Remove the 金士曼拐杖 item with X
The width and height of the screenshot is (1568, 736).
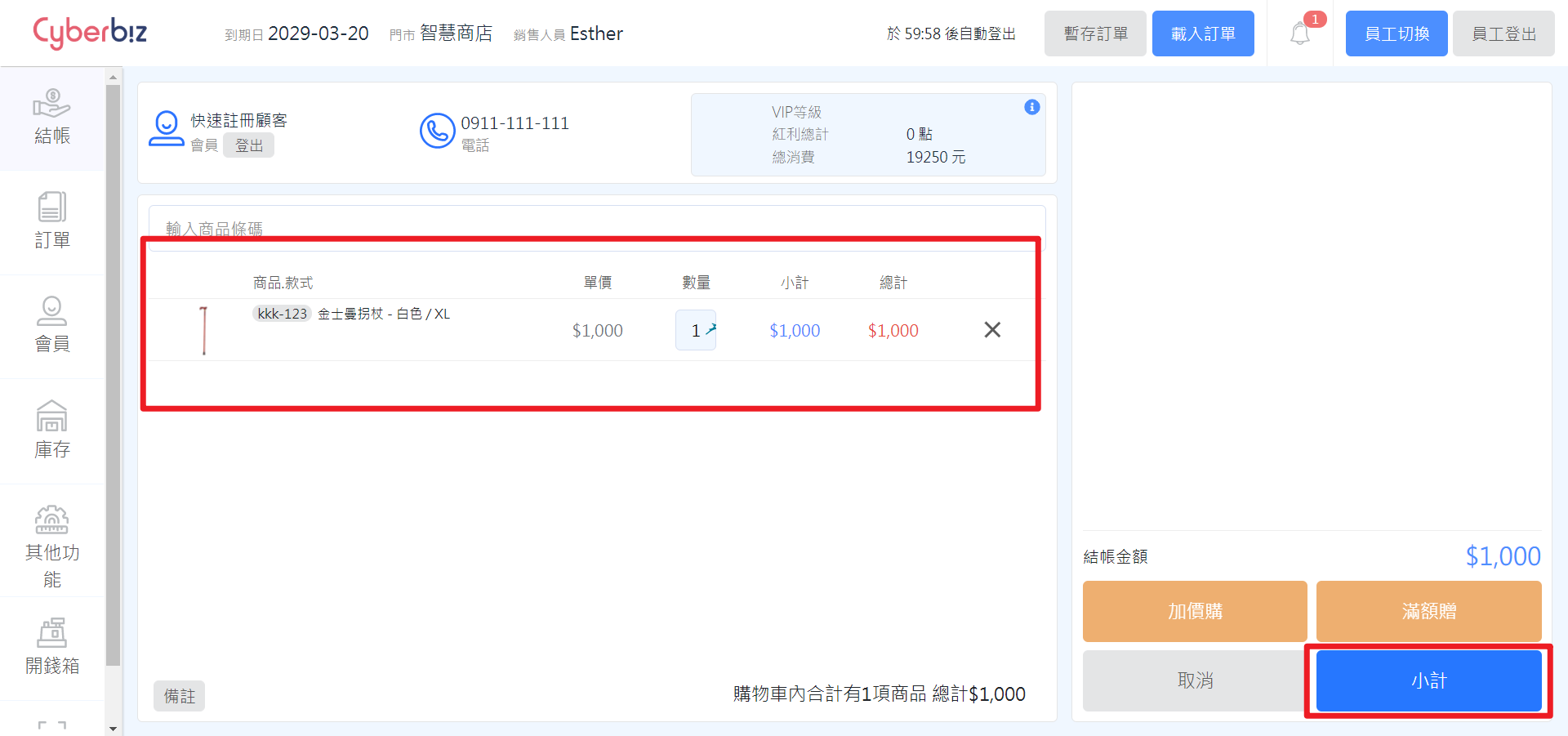click(992, 330)
